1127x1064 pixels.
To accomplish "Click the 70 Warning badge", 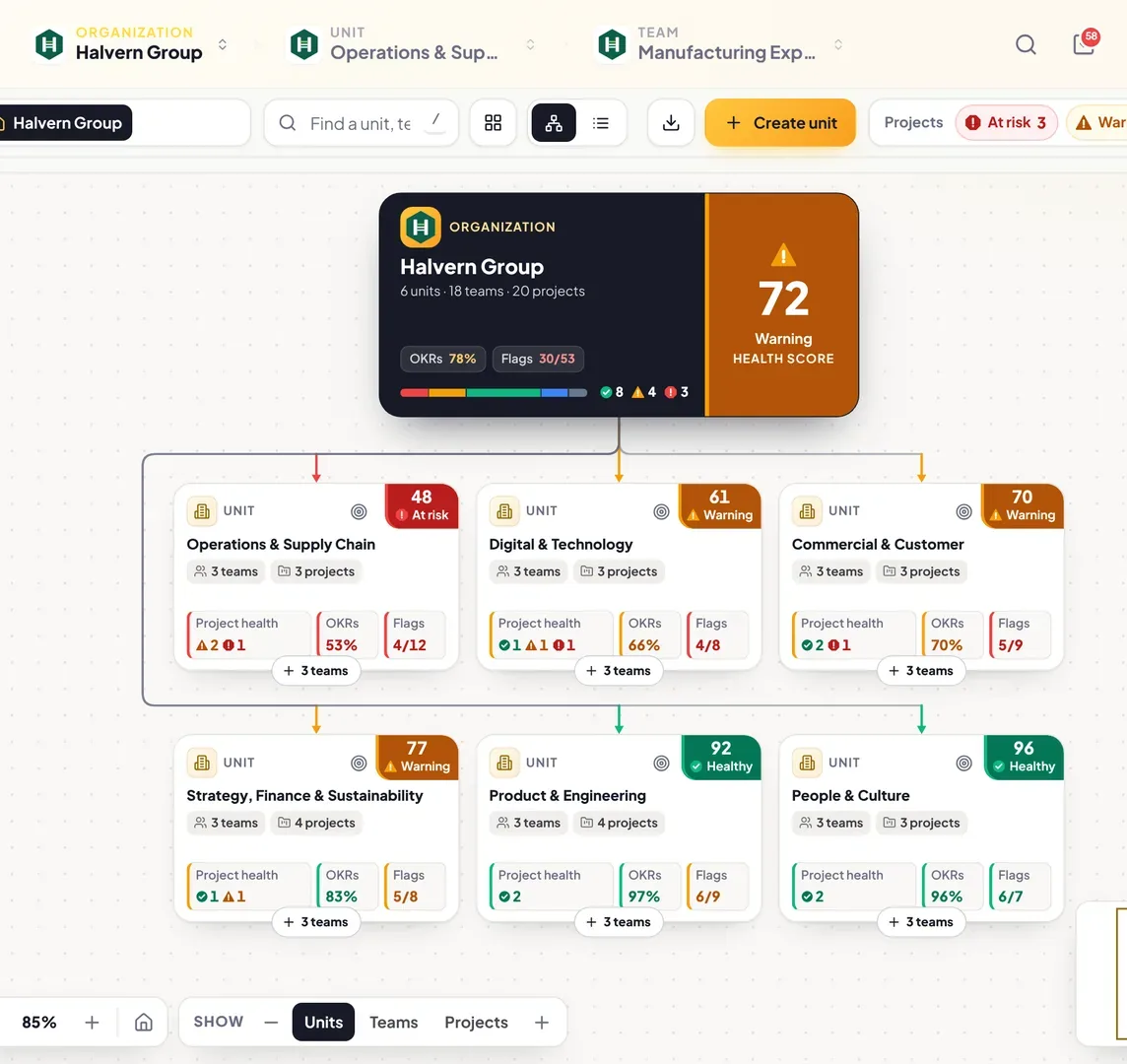I will (1023, 506).
